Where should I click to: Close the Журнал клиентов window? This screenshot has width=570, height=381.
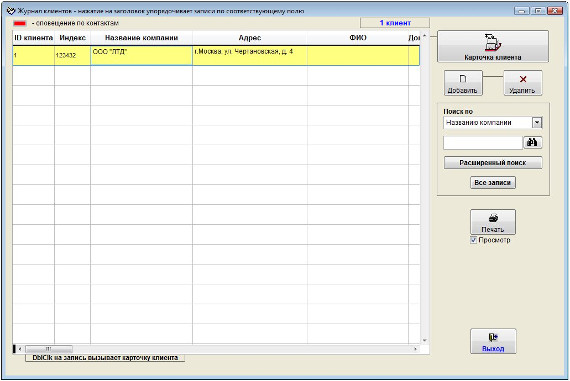tap(555, 11)
